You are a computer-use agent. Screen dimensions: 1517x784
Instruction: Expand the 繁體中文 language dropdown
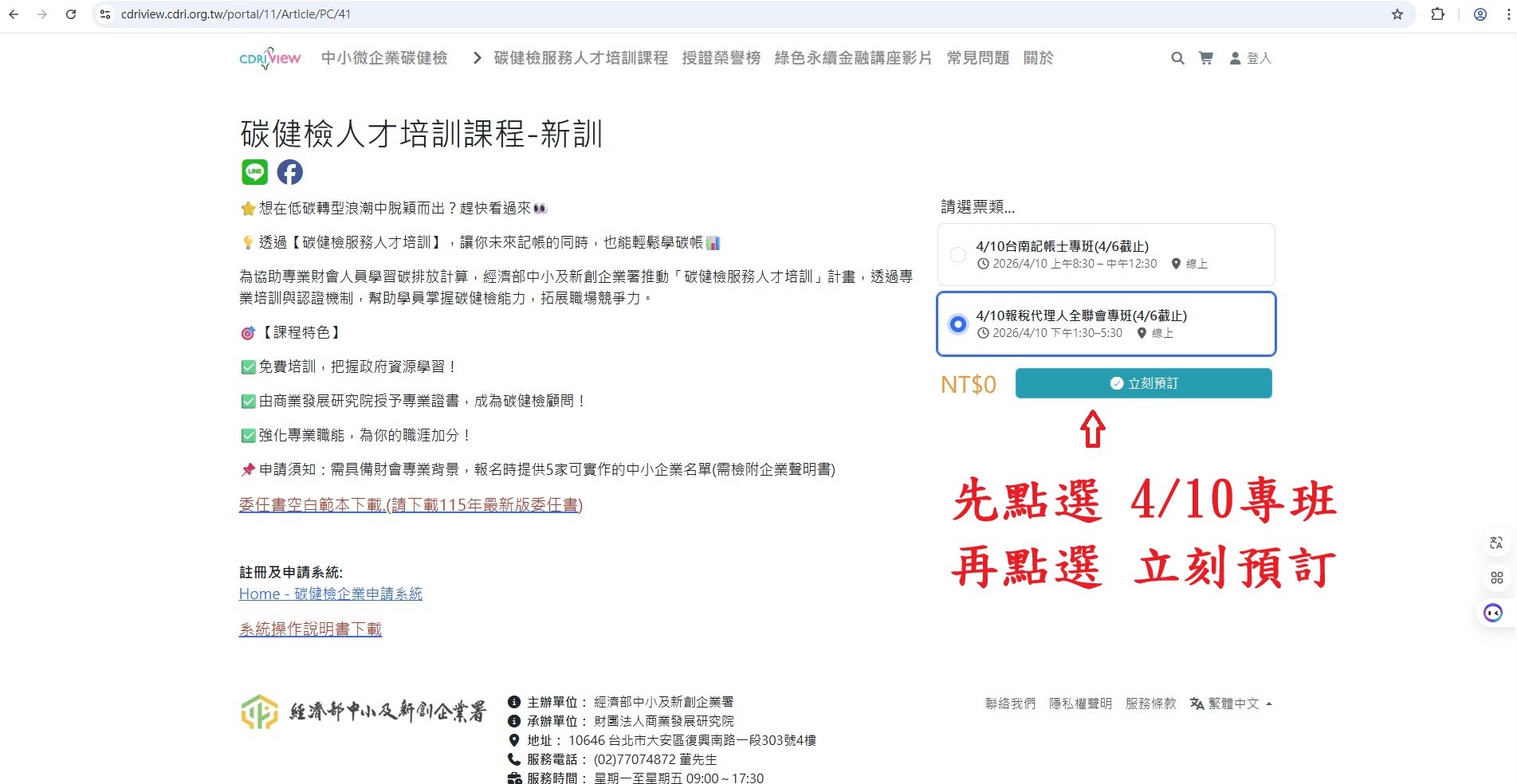(1232, 704)
